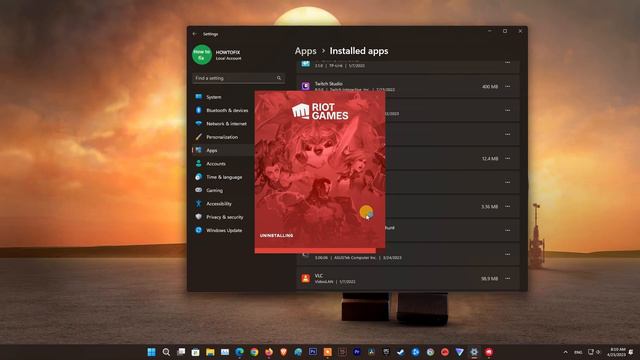Go back with the Settings back arrow

point(195,34)
